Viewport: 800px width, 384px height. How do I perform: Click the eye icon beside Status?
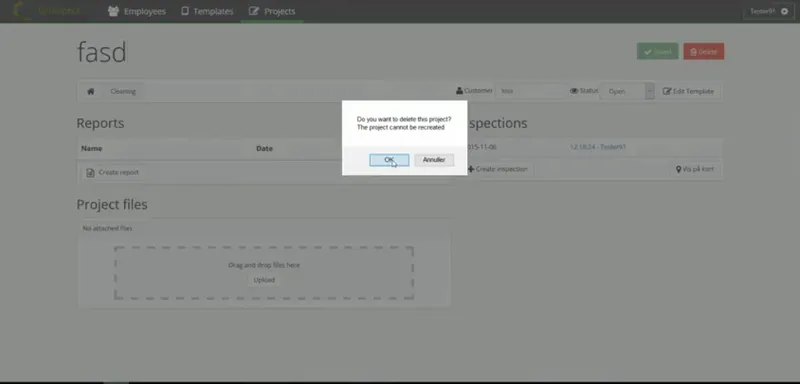tap(574, 91)
